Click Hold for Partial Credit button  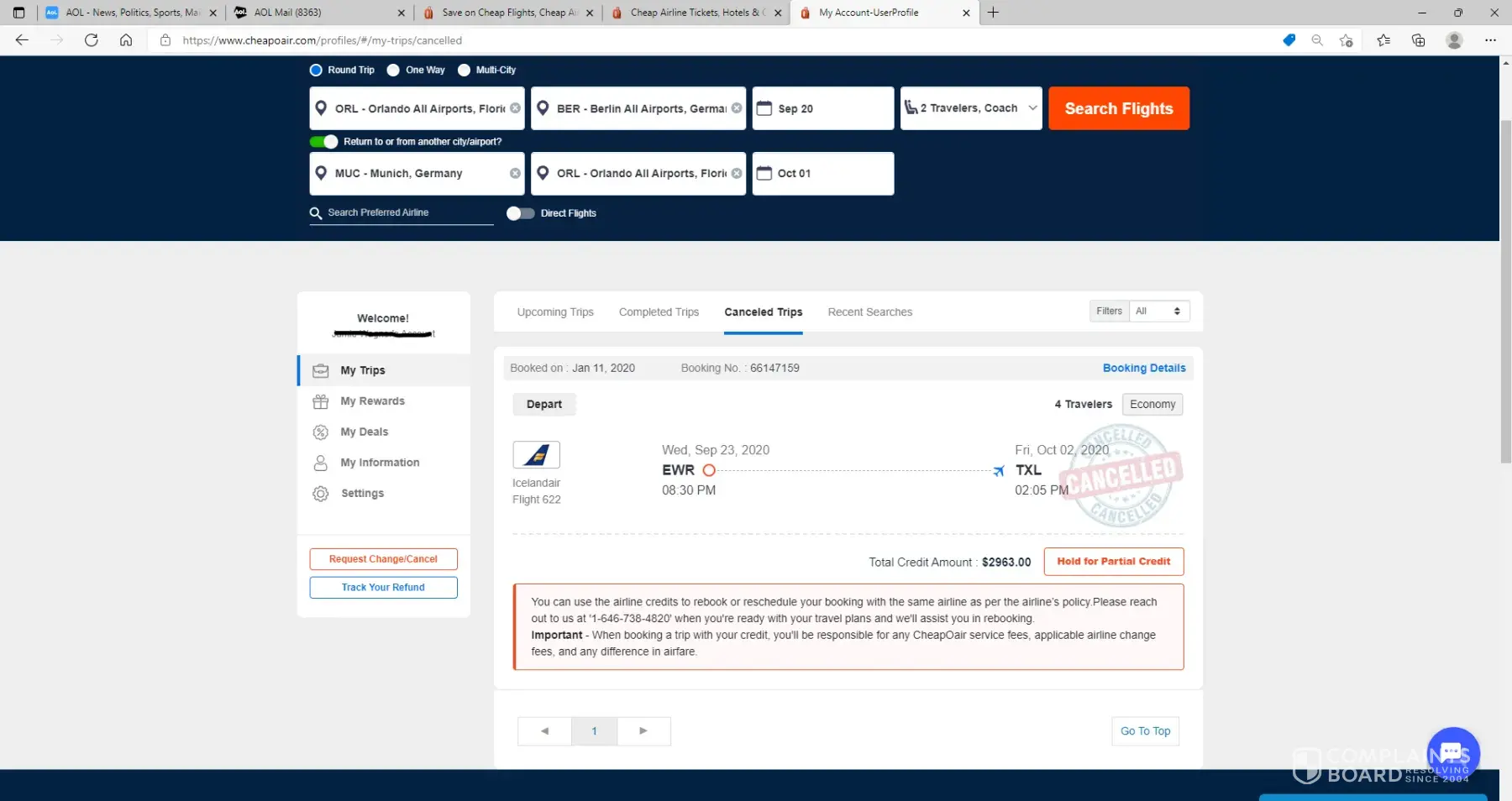pyautogui.click(x=1114, y=562)
